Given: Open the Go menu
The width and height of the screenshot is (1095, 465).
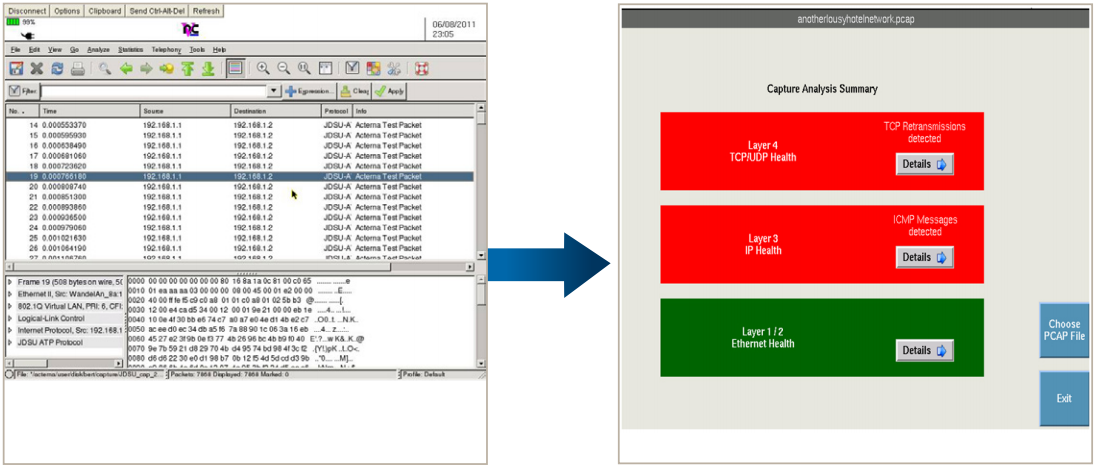Looking at the screenshot, I should point(74,50).
